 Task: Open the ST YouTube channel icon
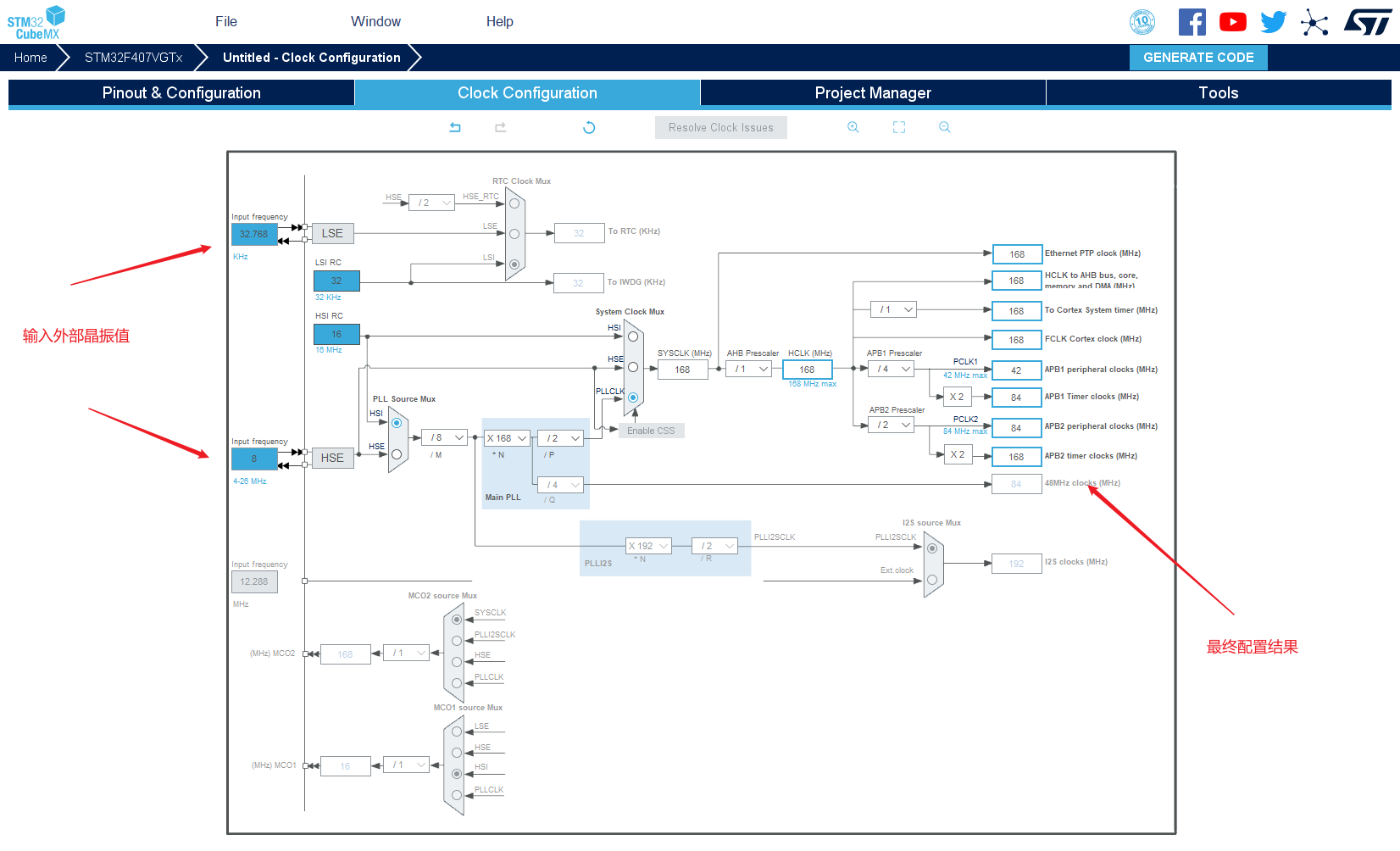[x=1233, y=22]
